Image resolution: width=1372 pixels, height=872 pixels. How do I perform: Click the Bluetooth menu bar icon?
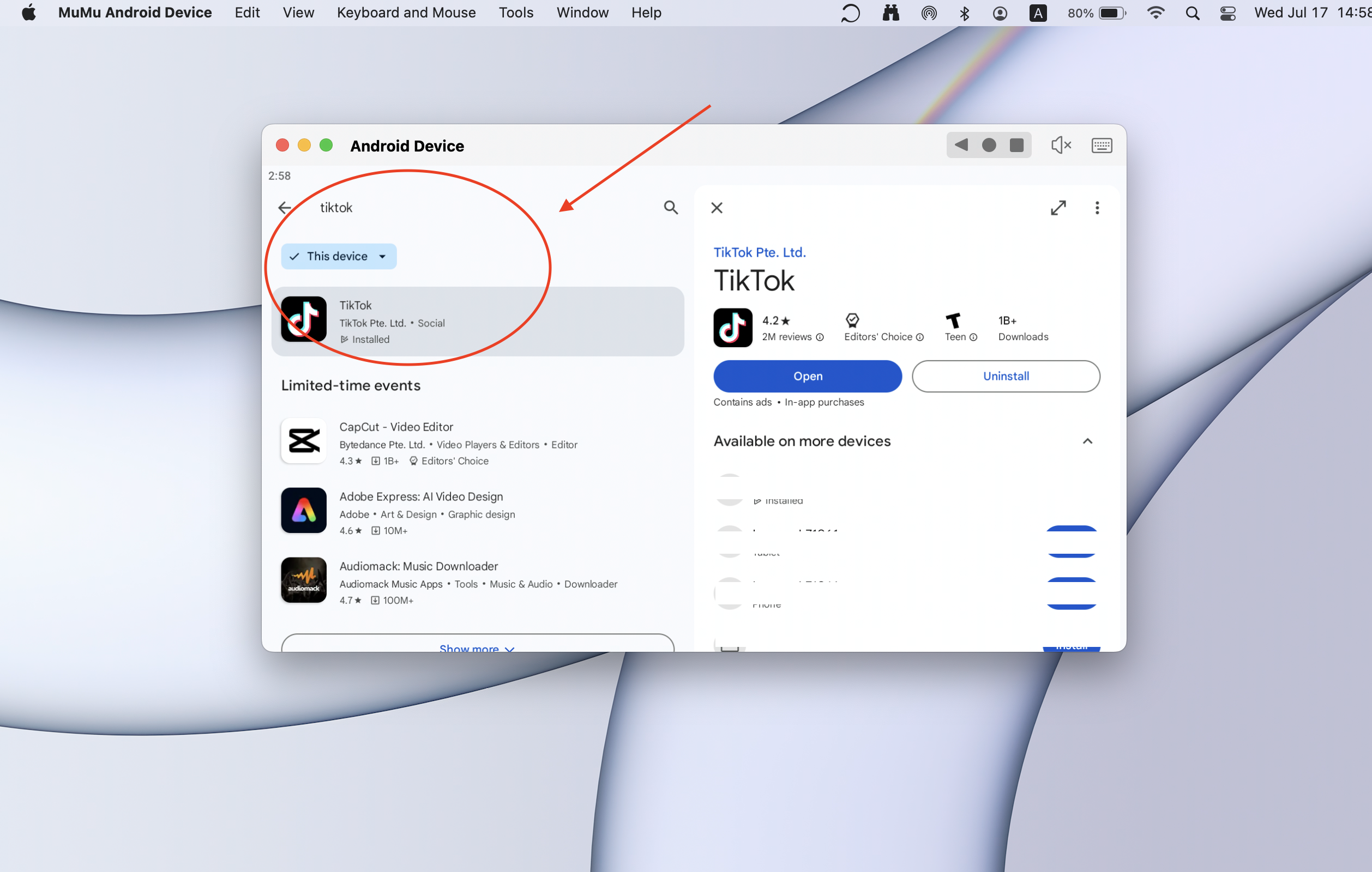click(964, 13)
